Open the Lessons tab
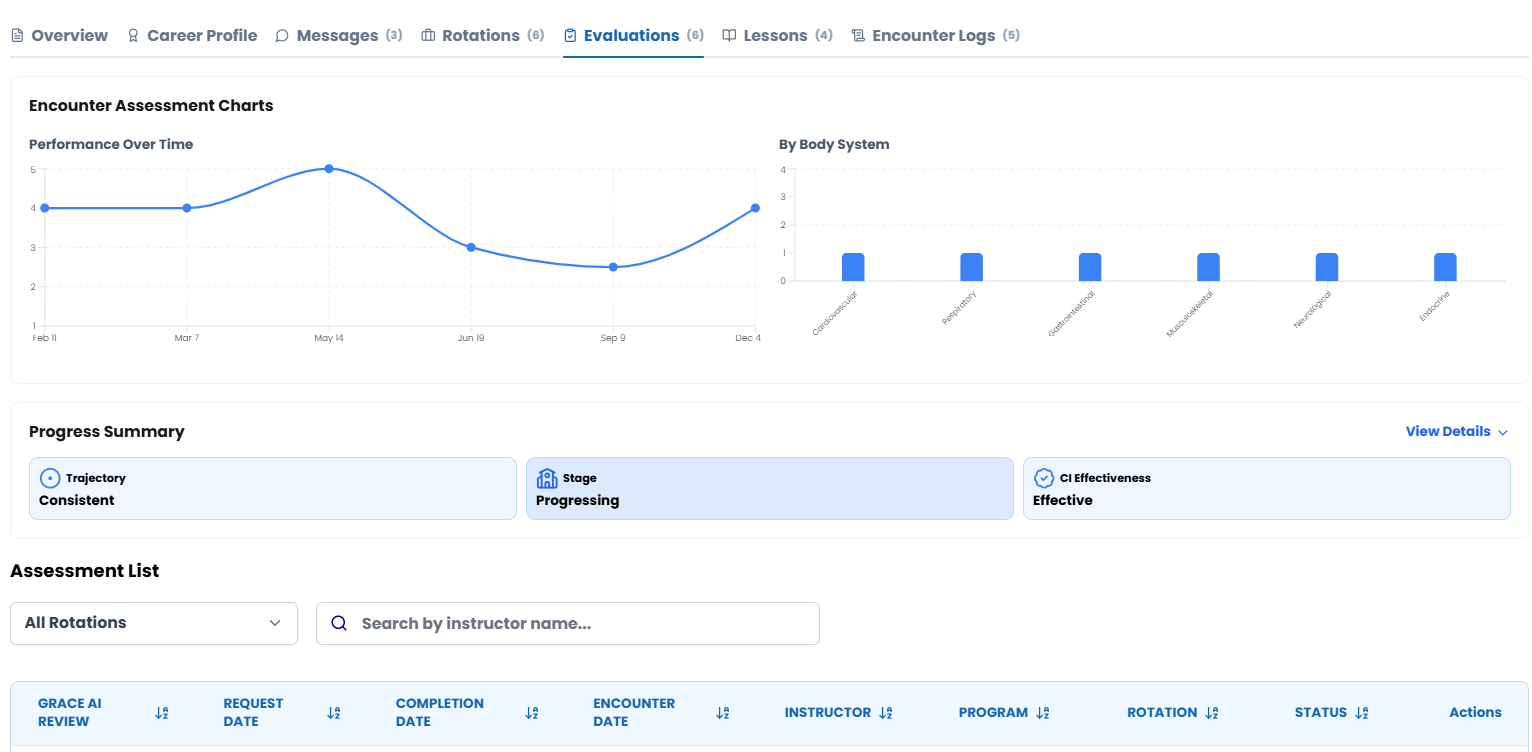Viewport: 1532px width, 752px height. (x=777, y=36)
